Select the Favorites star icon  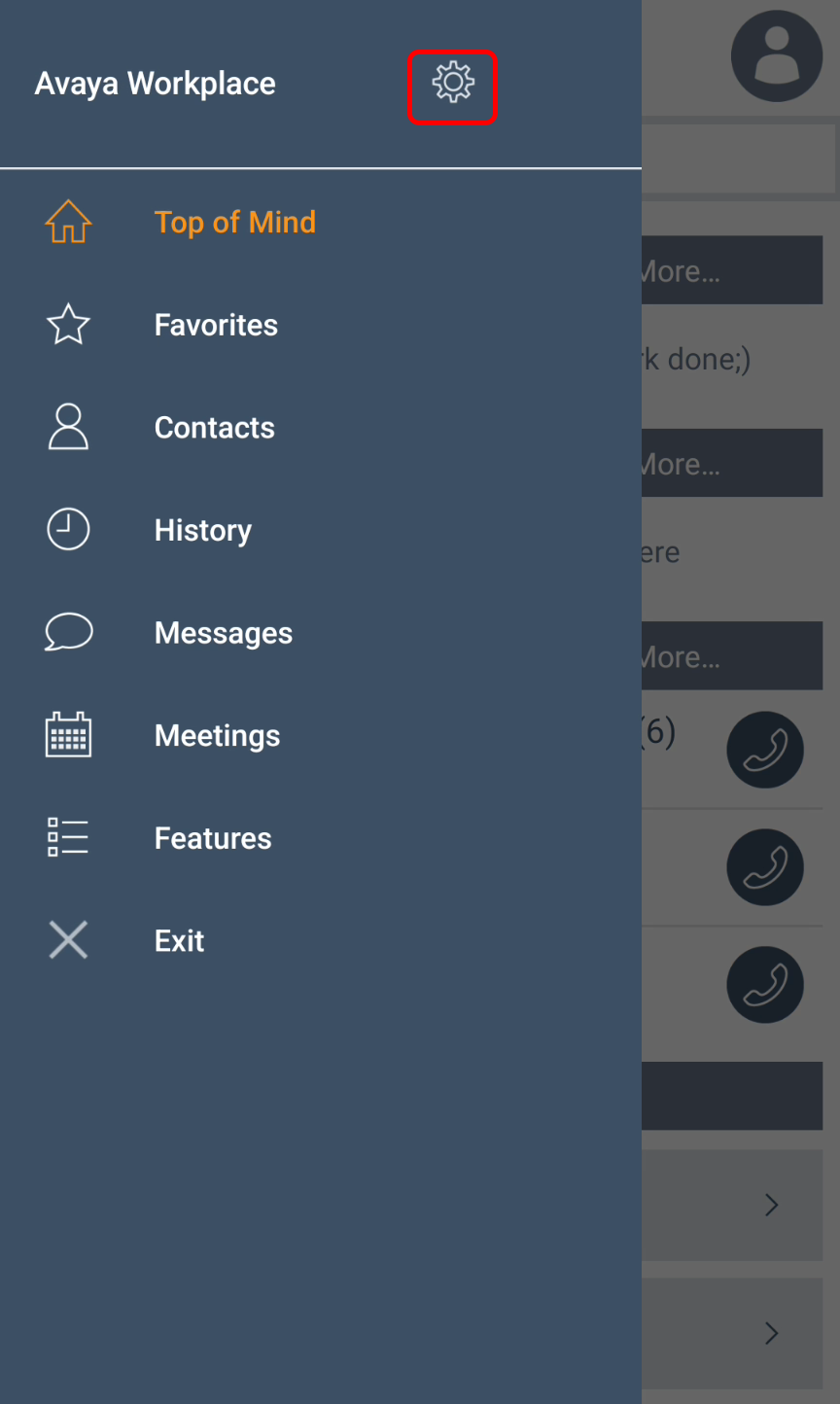tap(68, 325)
